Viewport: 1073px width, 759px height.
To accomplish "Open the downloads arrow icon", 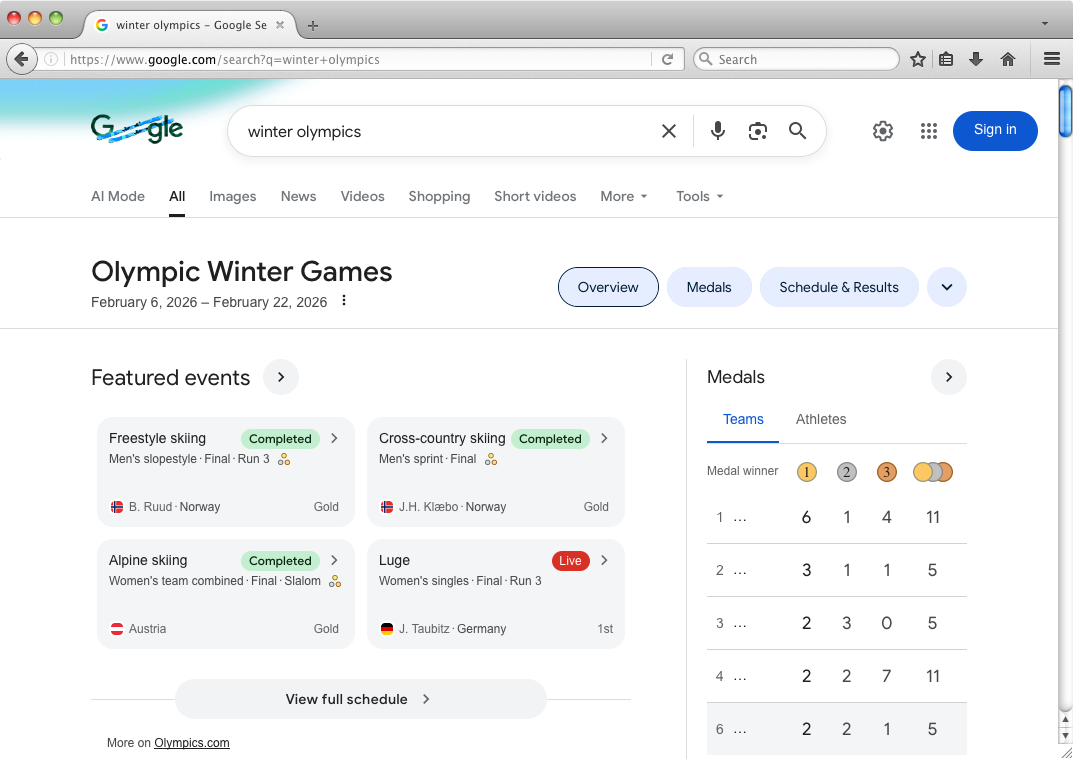I will 976,60.
